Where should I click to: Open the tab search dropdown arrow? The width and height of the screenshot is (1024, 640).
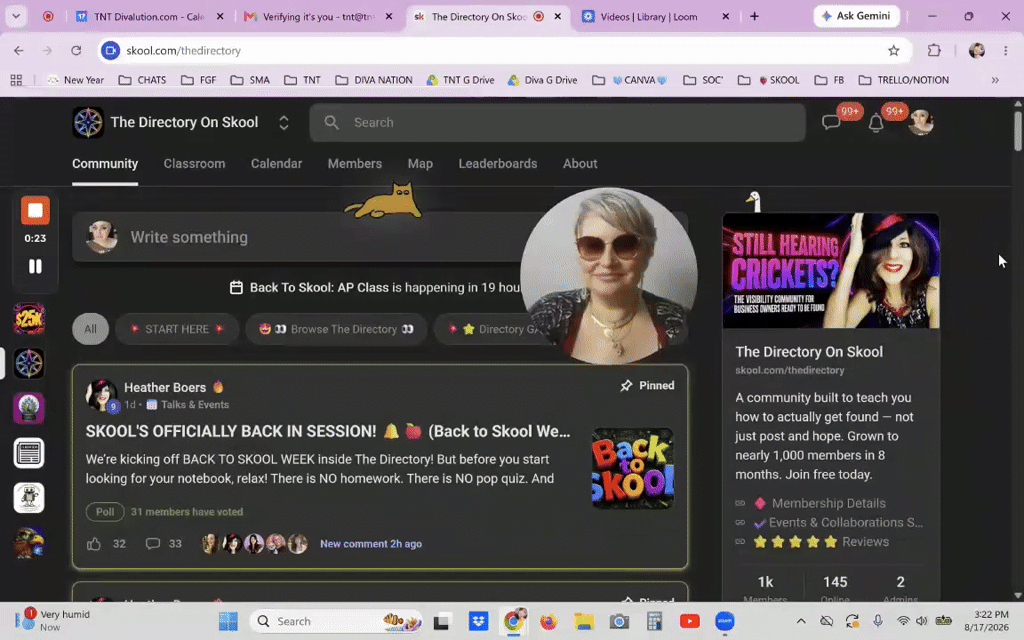[16, 16]
